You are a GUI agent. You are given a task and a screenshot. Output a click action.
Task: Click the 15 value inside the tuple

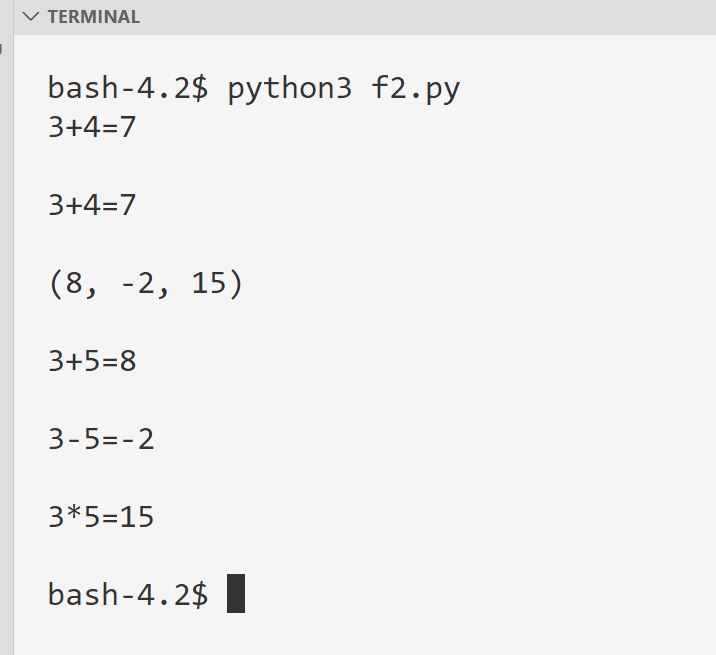pyautogui.click(x=209, y=284)
